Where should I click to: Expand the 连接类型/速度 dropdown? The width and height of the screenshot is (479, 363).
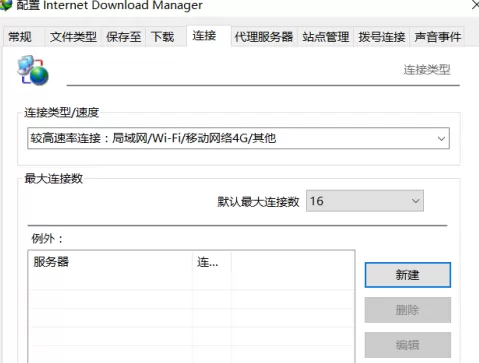[x=238, y=138]
